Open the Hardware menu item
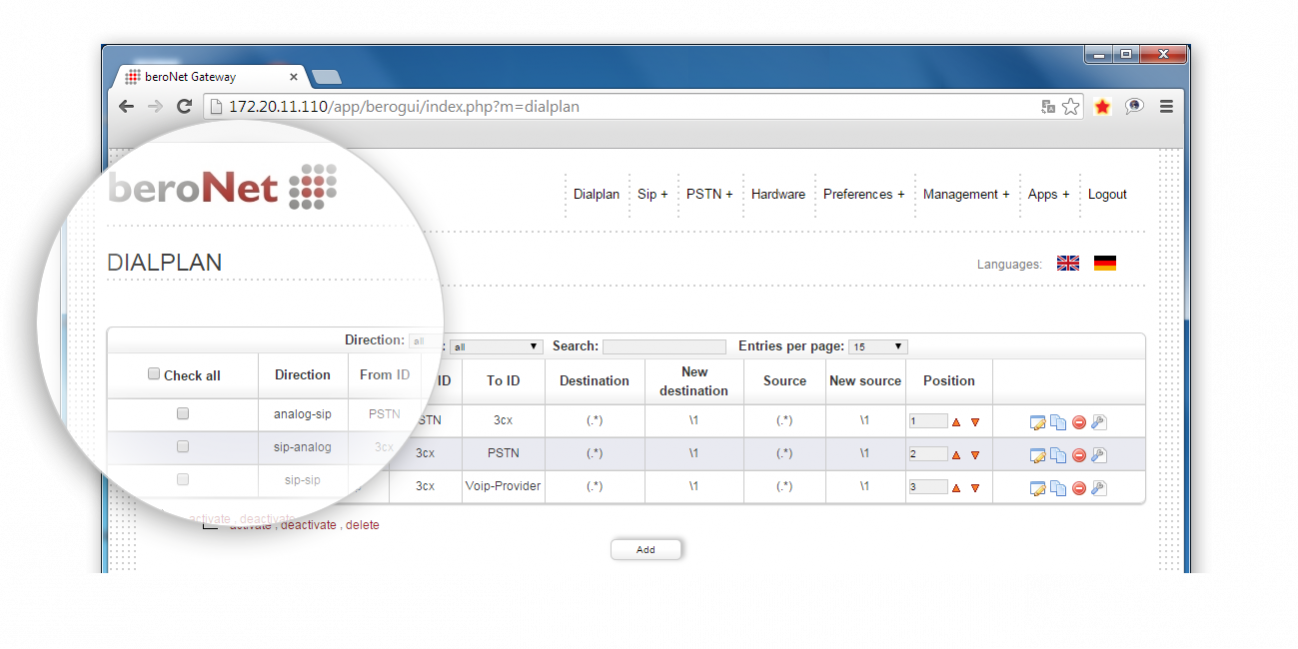 tap(778, 194)
